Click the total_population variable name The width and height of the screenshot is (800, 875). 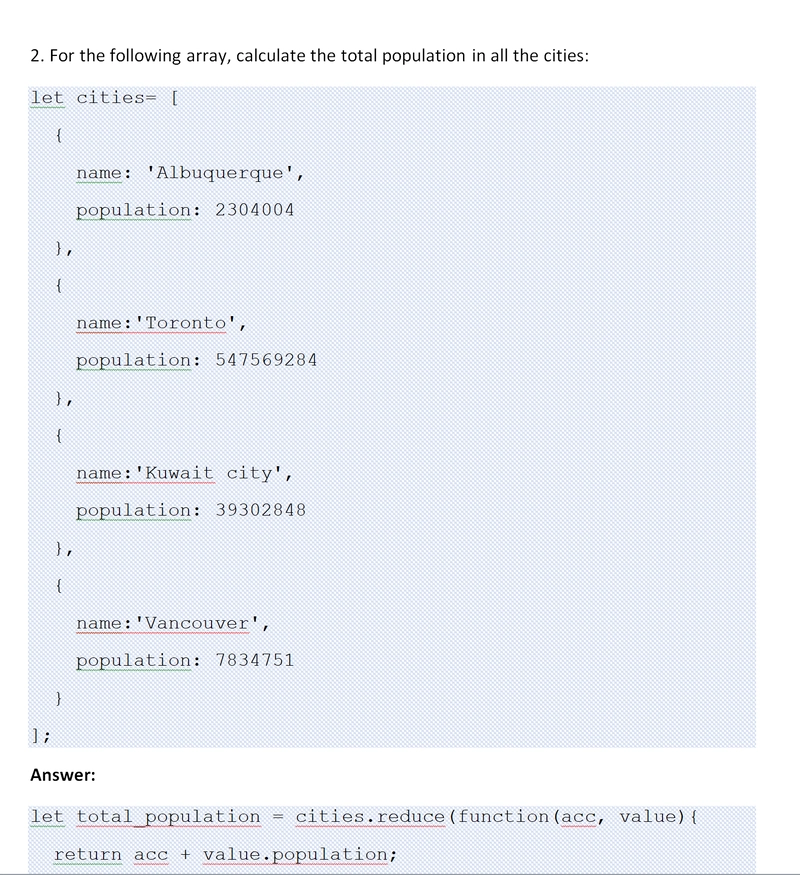tap(168, 817)
